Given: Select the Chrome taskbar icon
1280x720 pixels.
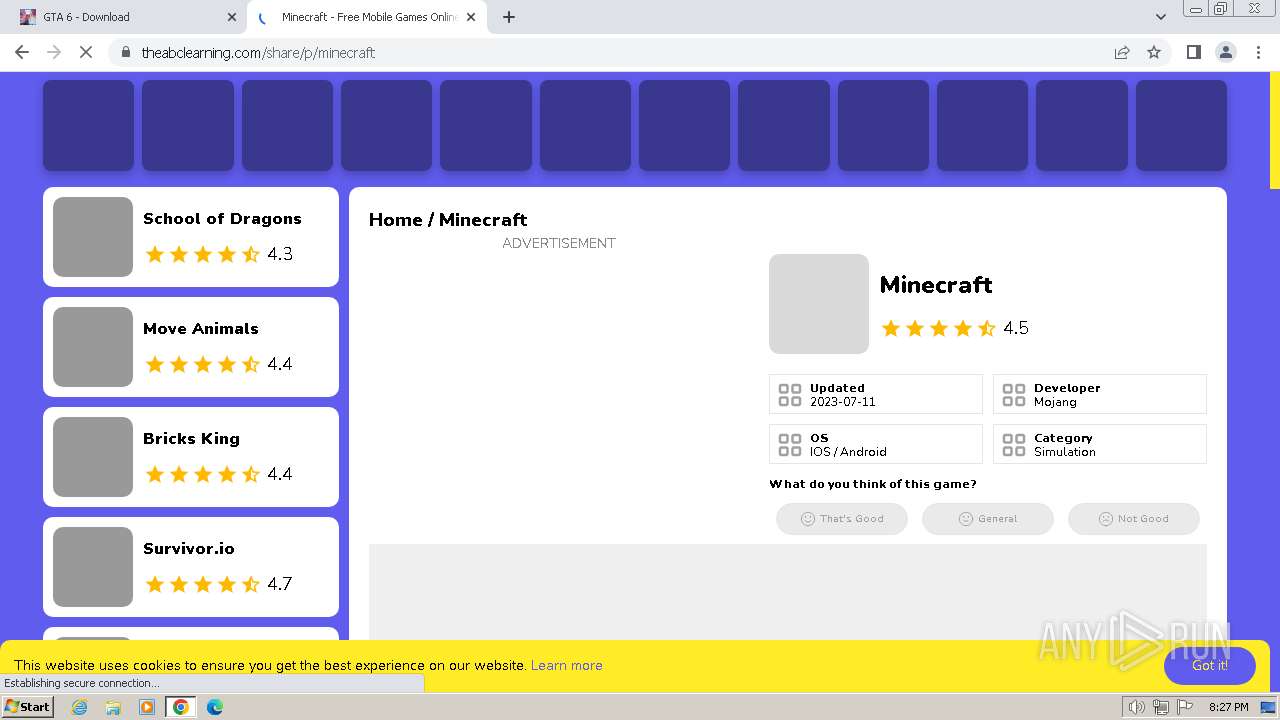Looking at the screenshot, I should click(x=180, y=707).
